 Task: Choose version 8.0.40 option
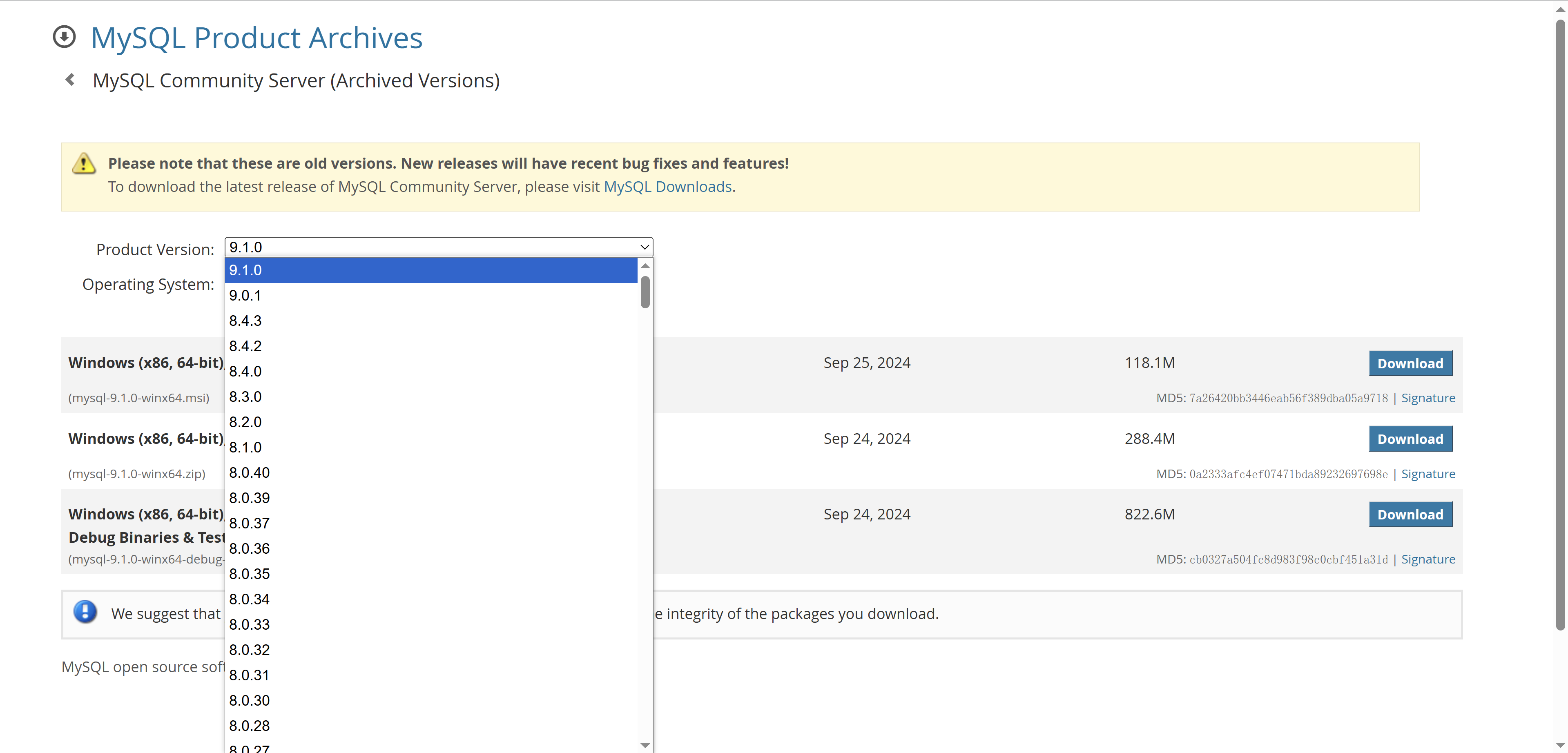250,473
